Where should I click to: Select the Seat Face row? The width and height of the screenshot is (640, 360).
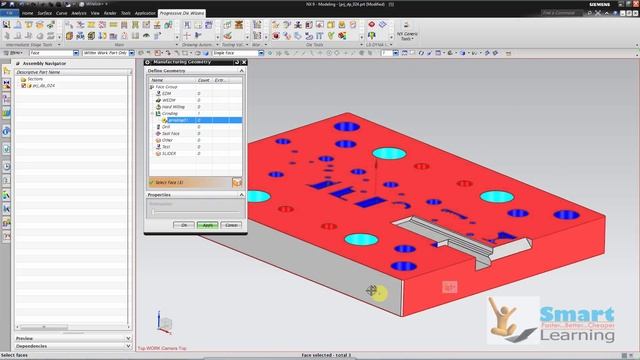coord(196,133)
